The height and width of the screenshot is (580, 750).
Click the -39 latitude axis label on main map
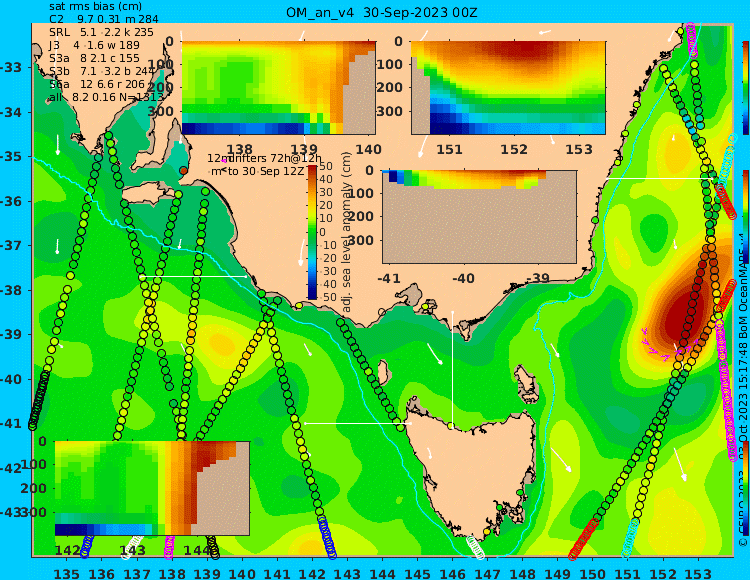11,335
